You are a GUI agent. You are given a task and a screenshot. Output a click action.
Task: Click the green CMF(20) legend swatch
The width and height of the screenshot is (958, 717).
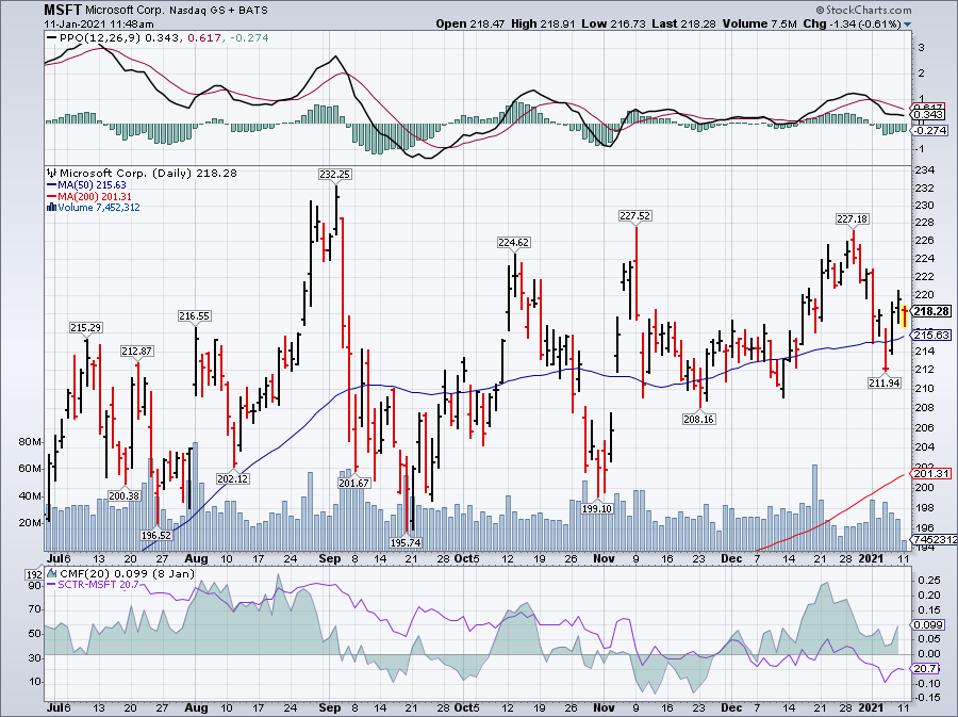click(51, 573)
